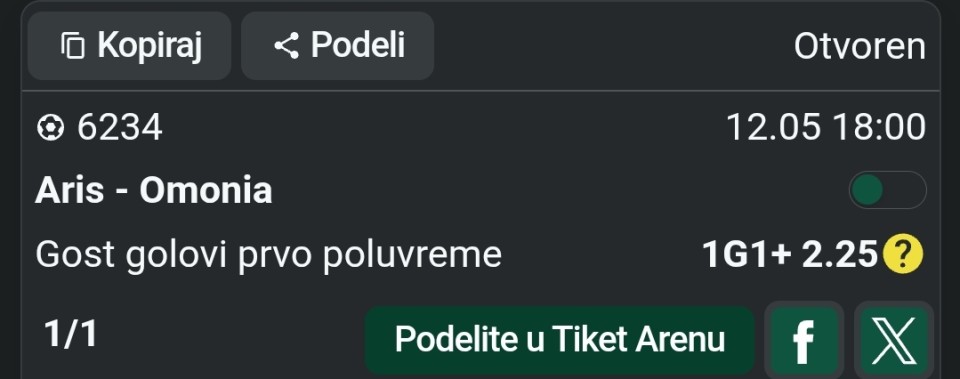960x379 pixels.
Task: Share ticket via Facebook icon
Action: [804, 340]
